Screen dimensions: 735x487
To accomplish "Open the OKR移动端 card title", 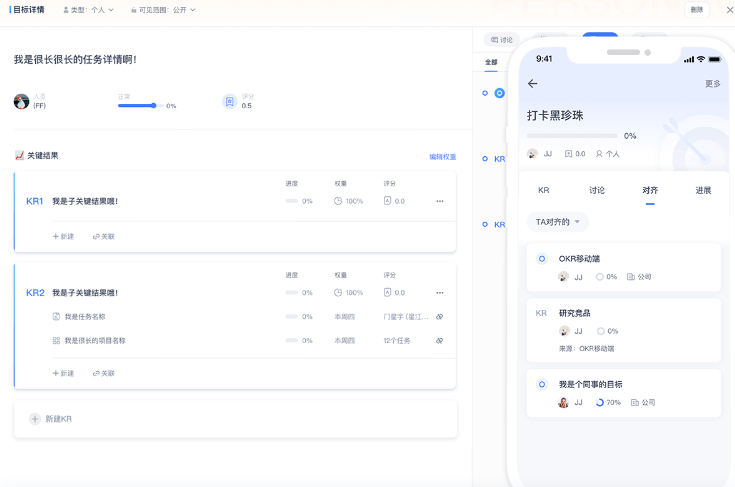I will 579,259.
